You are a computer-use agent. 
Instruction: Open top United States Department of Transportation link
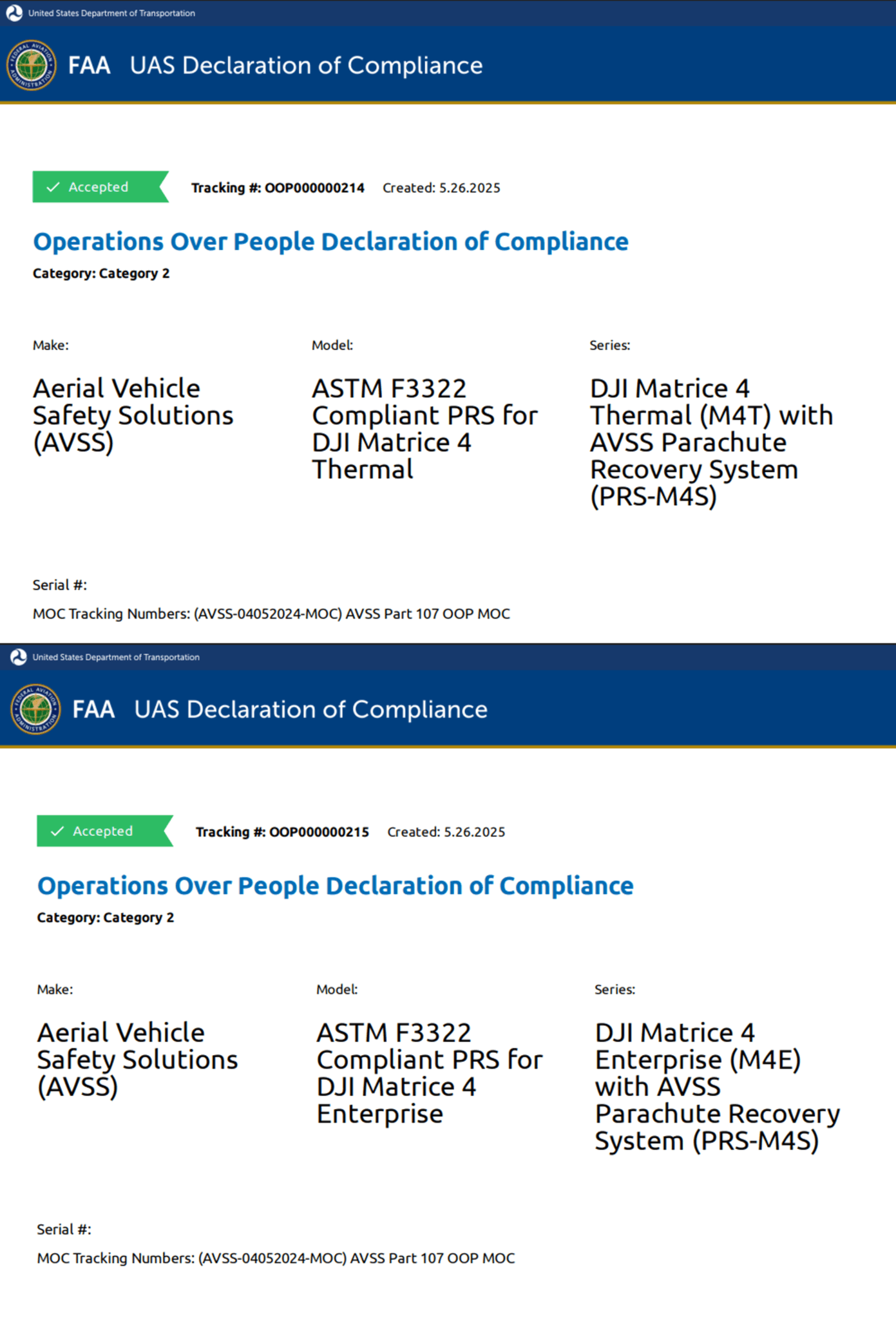click(x=111, y=13)
